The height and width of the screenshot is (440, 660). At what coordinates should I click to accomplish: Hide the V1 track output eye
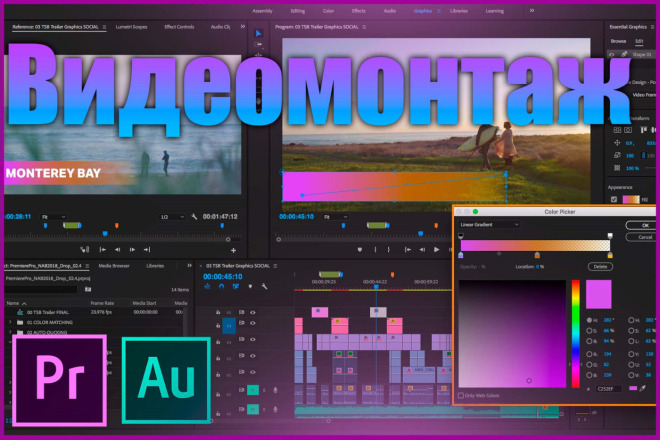point(253,372)
